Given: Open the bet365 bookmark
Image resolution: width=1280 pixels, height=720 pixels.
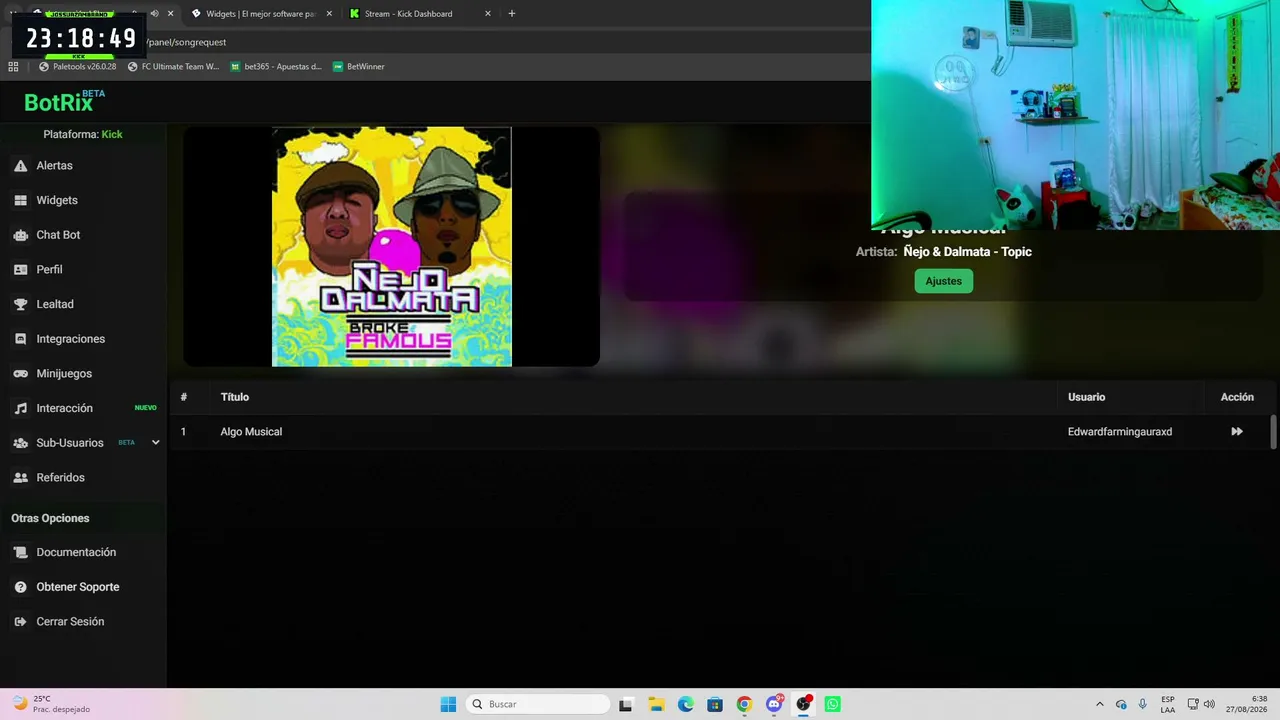Looking at the screenshot, I should 276,67.
